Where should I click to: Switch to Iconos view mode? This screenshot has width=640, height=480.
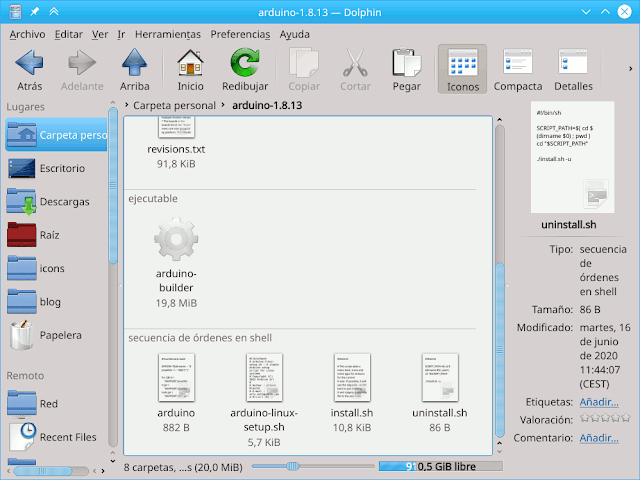point(462,69)
